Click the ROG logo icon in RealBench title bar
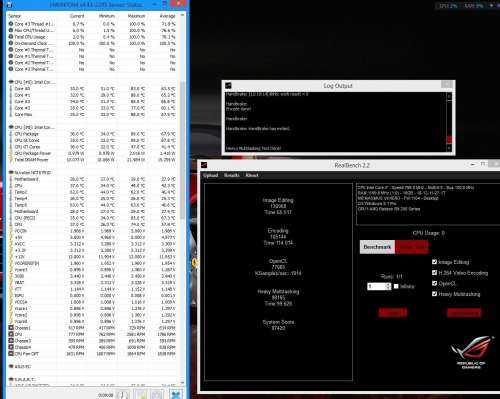Image resolution: width=500 pixels, height=399 pixels. [x=204, y=165]
